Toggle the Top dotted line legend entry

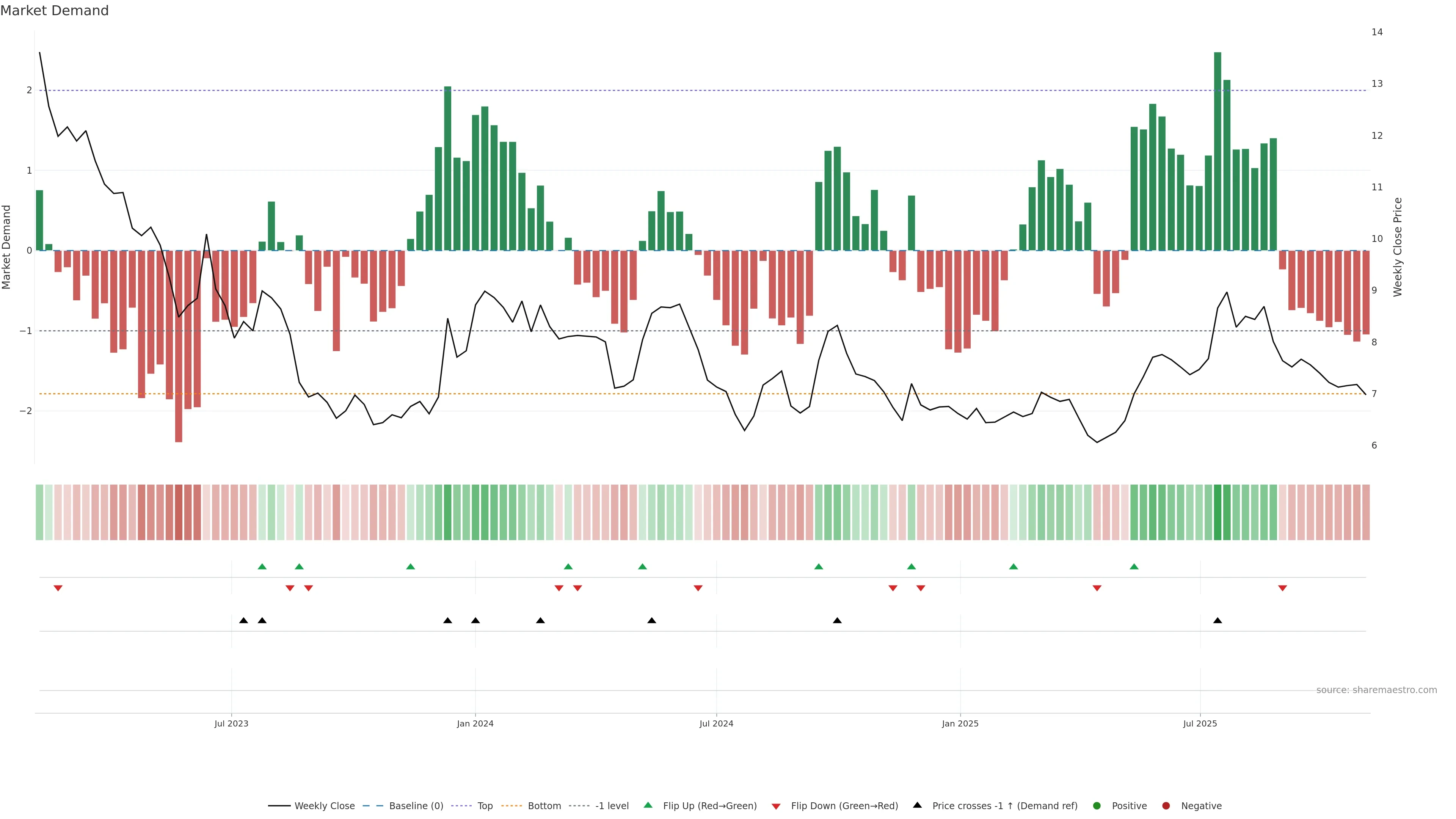pyautogui.click(x=485, y=805)
